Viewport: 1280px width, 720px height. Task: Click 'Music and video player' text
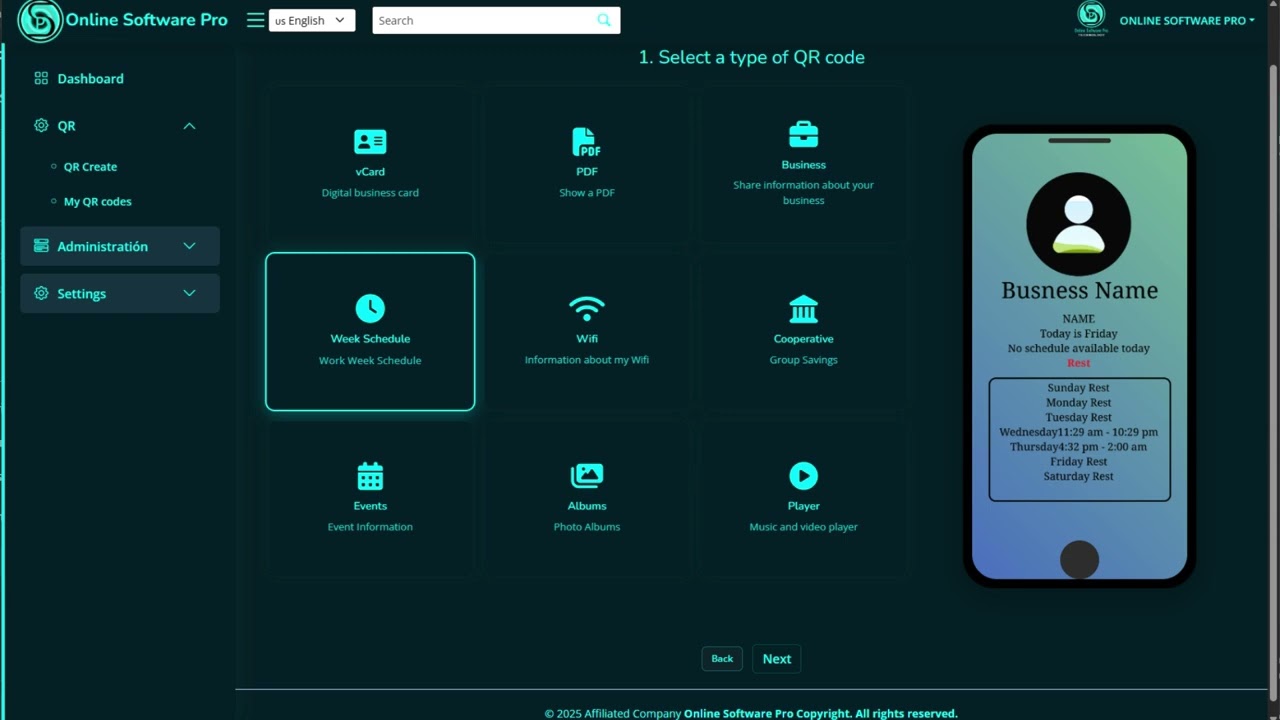pyautogui.click(x=803, y=527)
